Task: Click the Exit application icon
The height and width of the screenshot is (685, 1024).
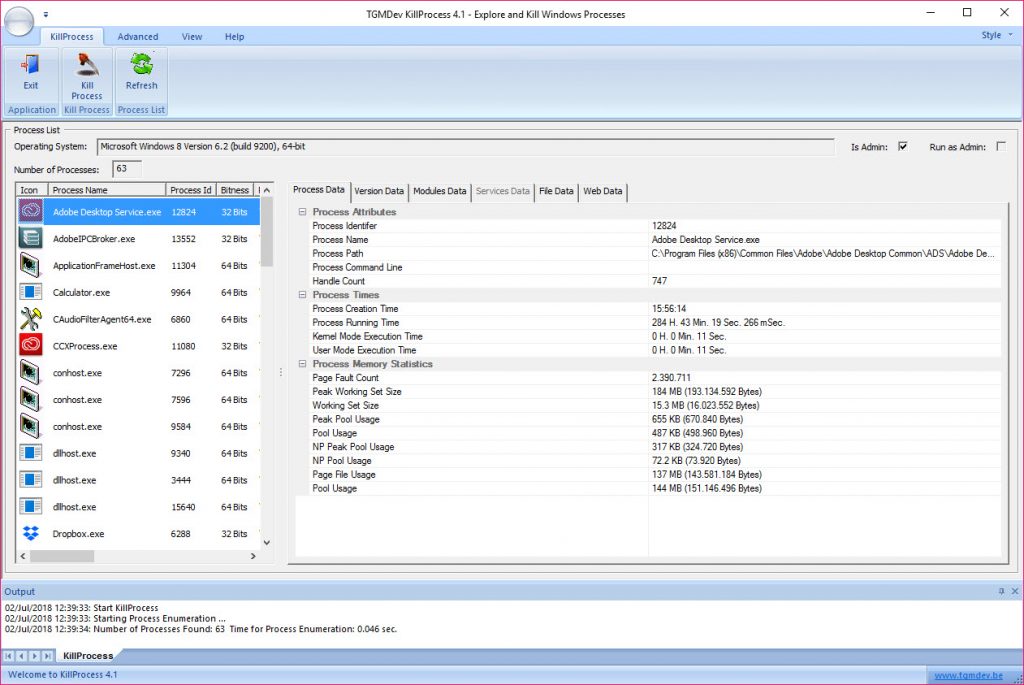Action: (30, 65)
